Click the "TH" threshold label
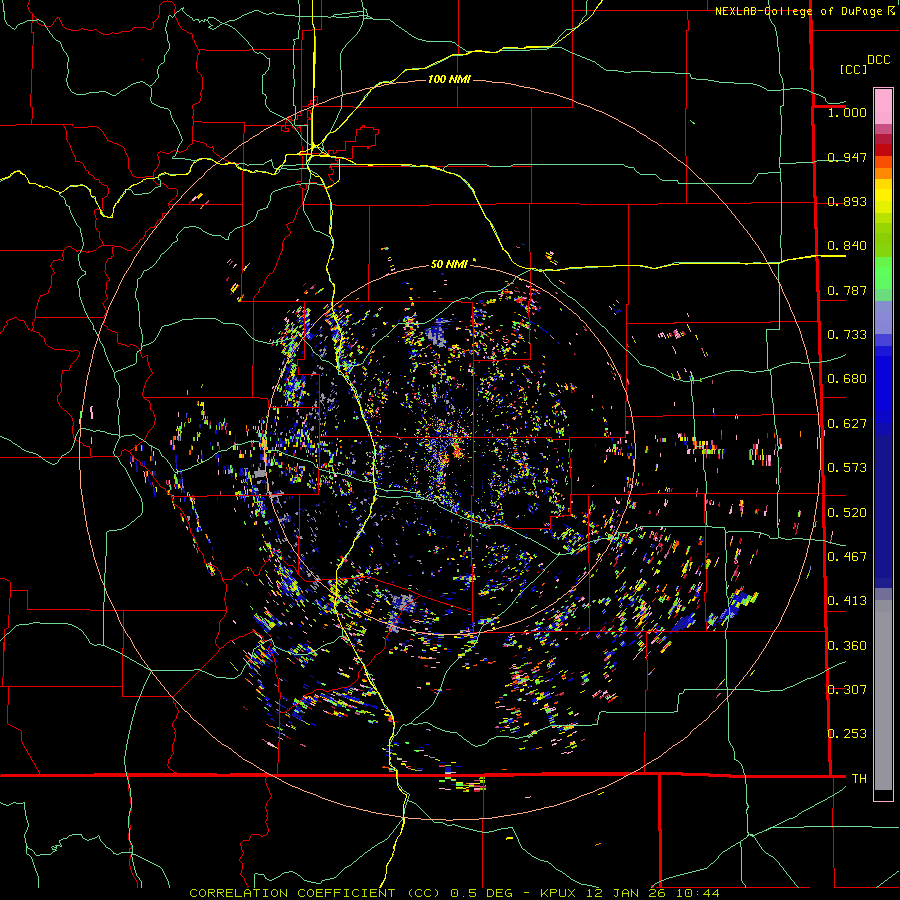900x900 pixels. point(859,779)
